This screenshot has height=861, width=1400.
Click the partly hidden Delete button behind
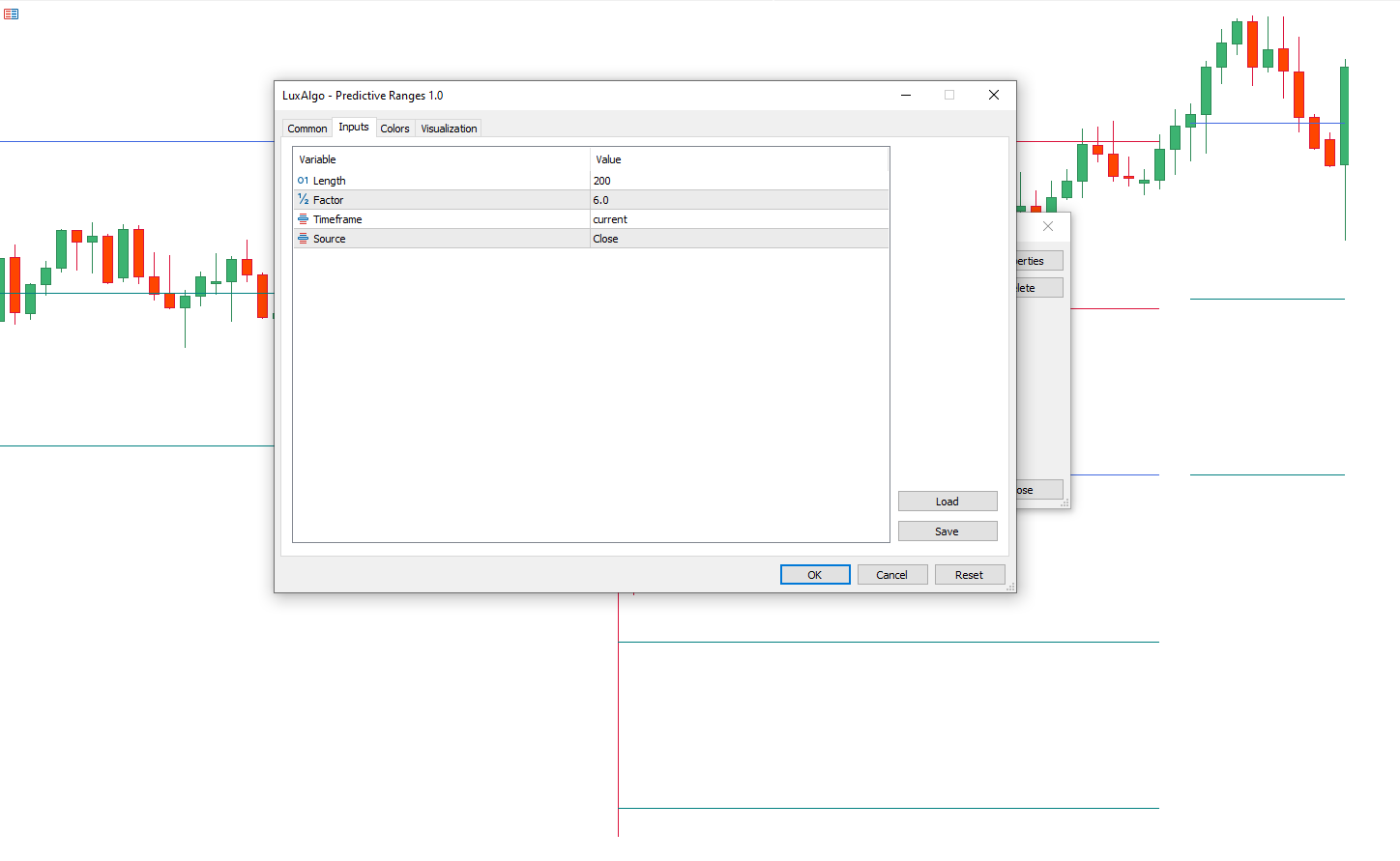tap(1039, 288)
